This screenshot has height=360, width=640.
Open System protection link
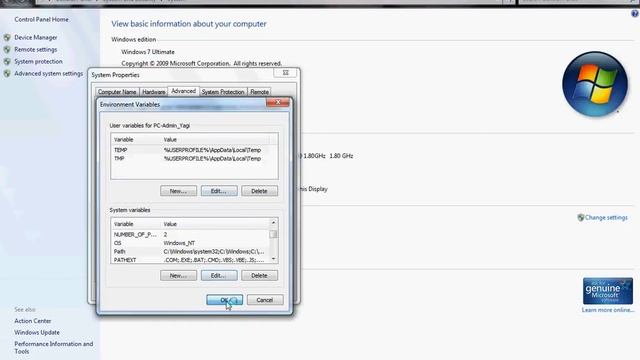[x=38, y=62]
